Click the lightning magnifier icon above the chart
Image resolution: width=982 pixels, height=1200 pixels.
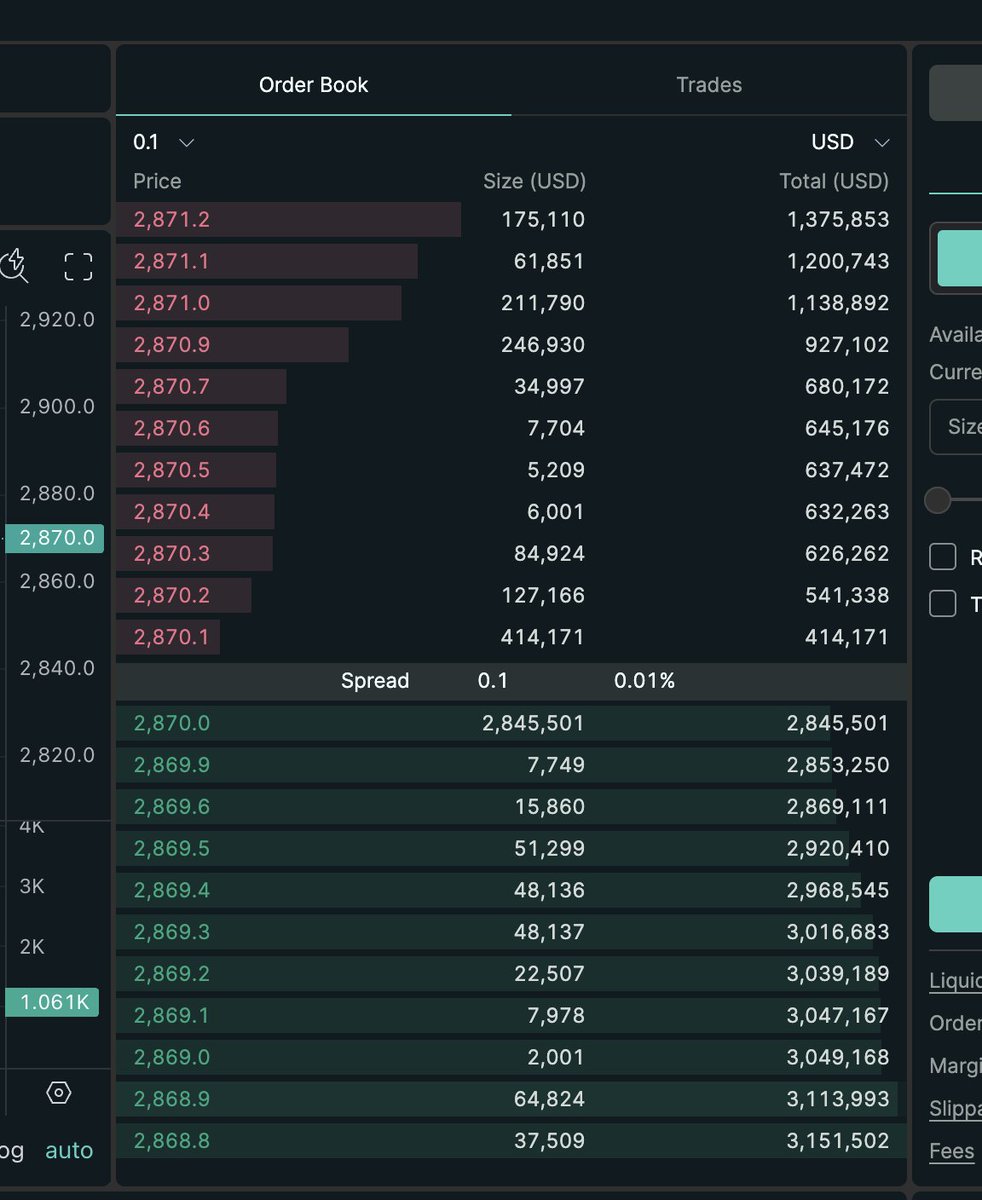pyautogui.click(x=16, y=265)
